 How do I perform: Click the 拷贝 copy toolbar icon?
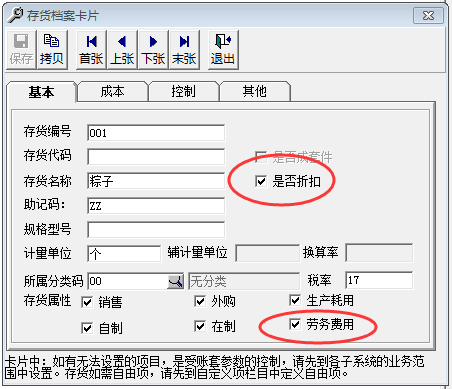click(x=52, y=50)
